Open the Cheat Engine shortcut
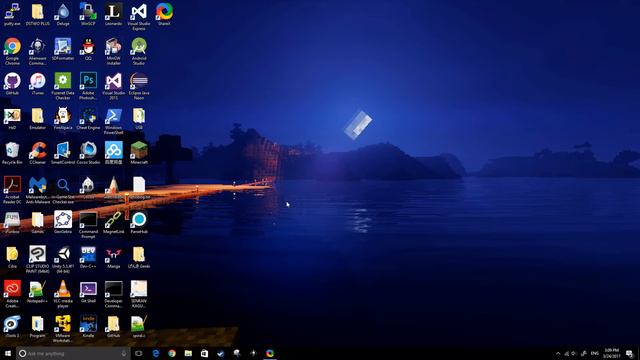 [88, 119]
